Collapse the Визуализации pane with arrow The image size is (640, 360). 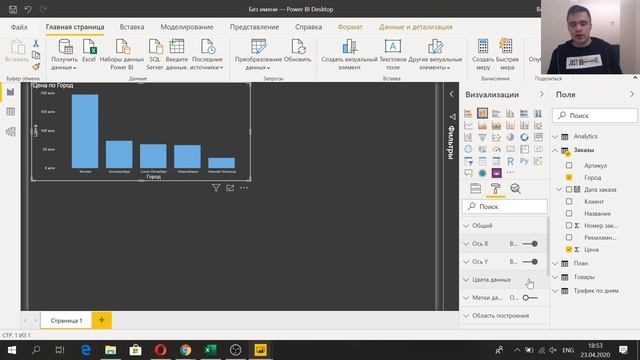542,94
